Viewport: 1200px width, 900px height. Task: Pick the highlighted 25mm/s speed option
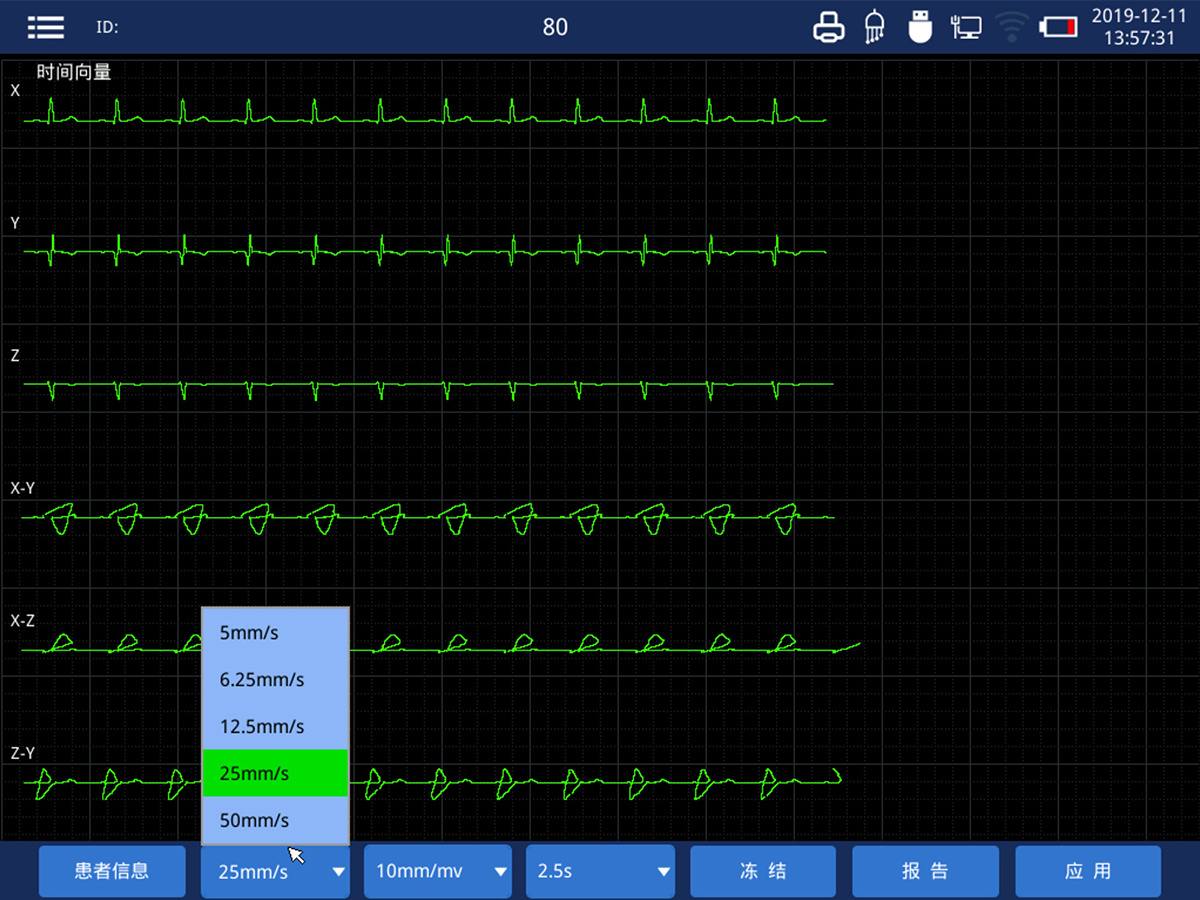275,773
